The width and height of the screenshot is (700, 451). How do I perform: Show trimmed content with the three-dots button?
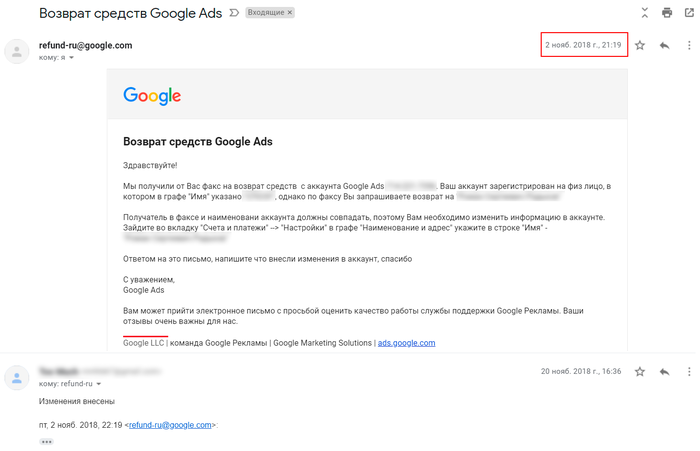[x=46, y=442]
